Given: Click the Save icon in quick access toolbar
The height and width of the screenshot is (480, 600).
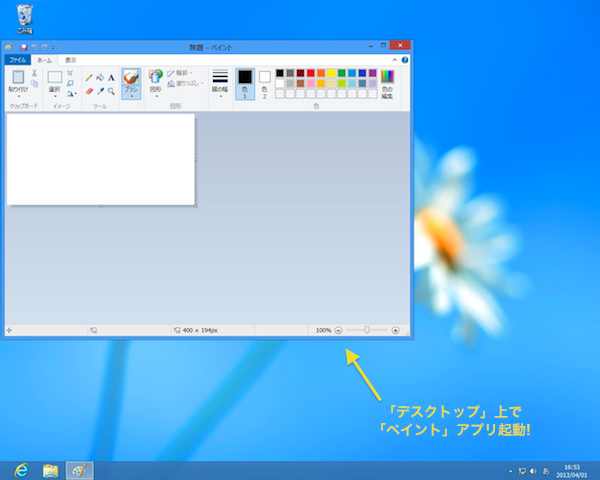Looking at the screenshot, I should click(x=24, y=47).
